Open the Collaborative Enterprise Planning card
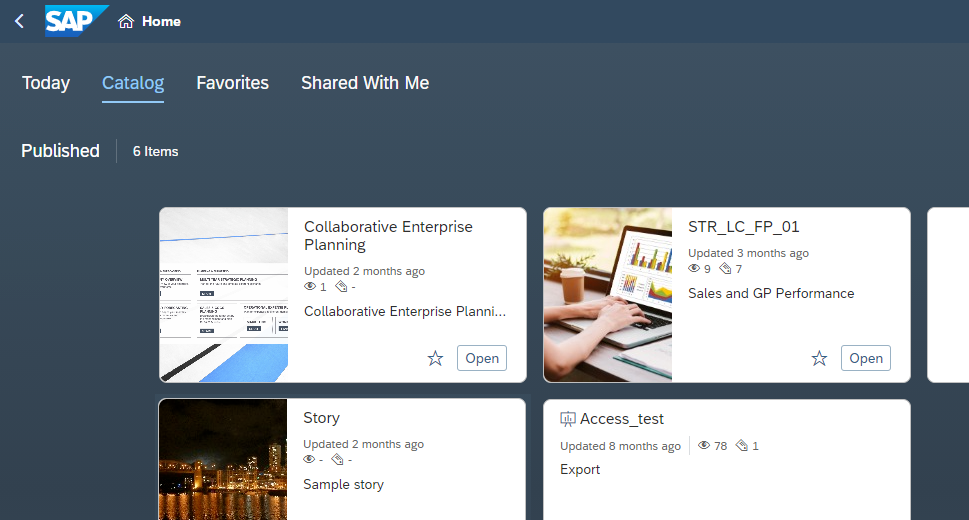This screenshot has width=969, height=520. click(x=482, y=358)
